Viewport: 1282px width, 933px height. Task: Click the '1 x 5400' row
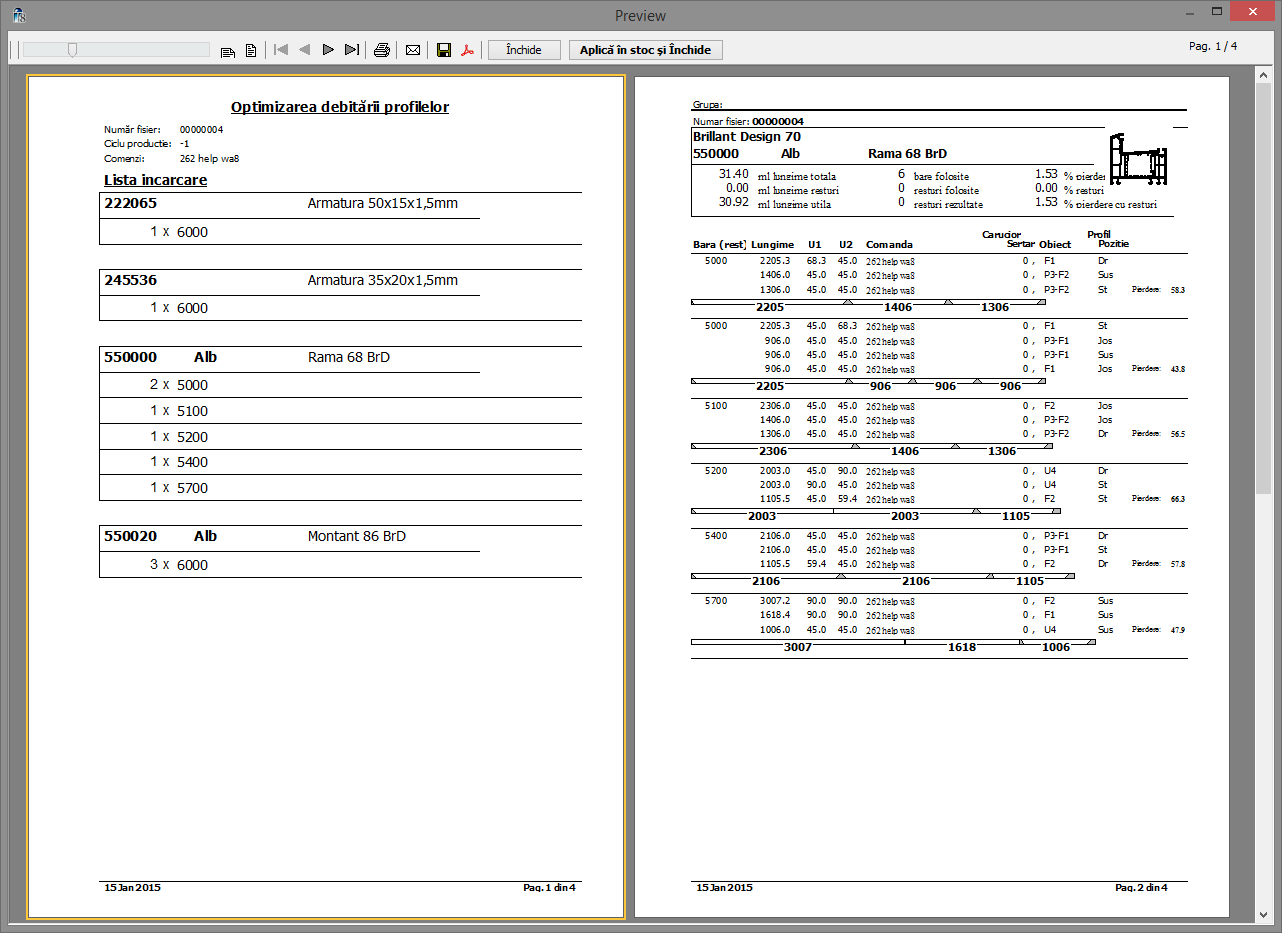pos(340,462)
